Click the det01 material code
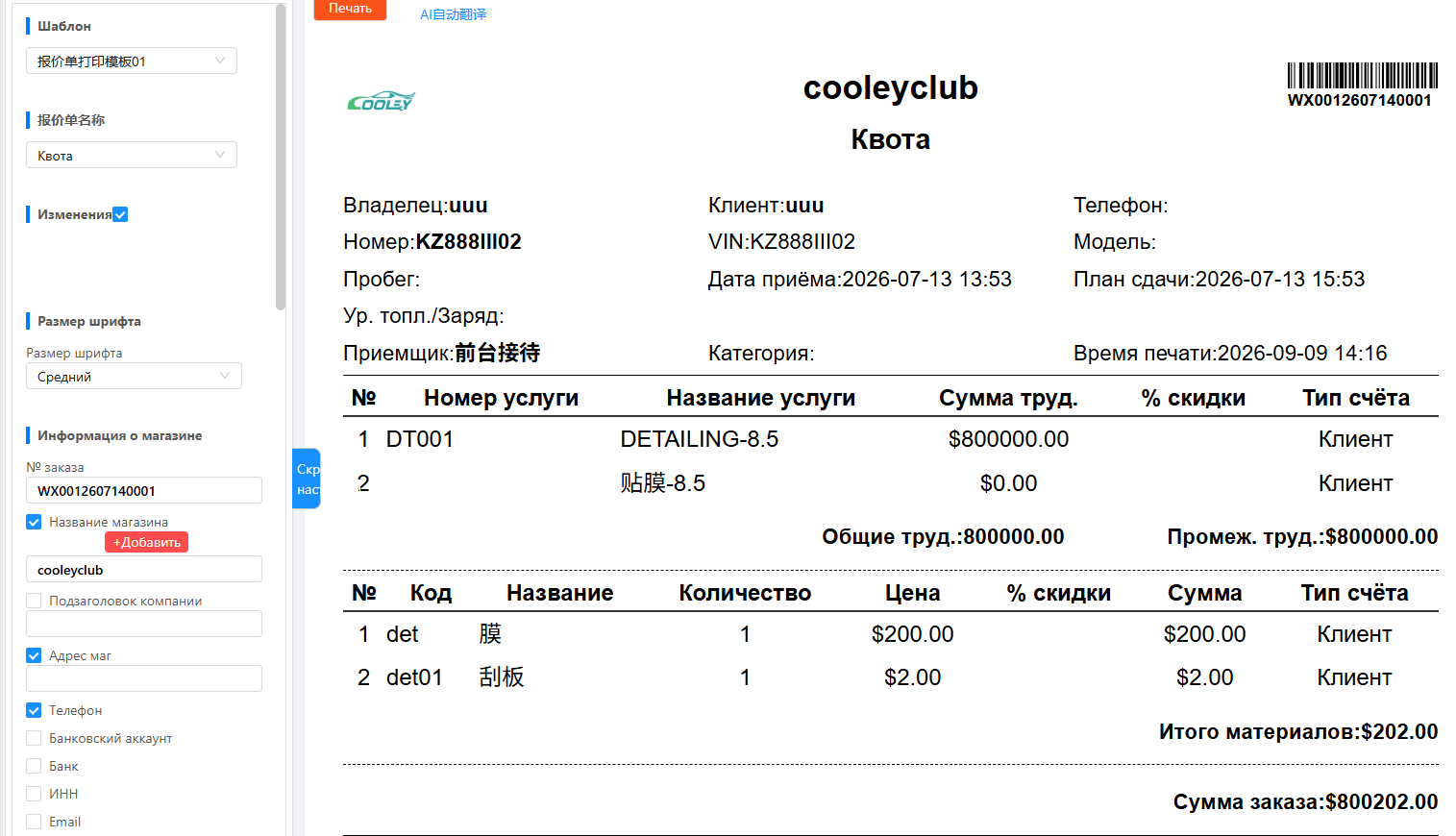This screenshot has width=1456, height=836. click(x=414, y=677)
